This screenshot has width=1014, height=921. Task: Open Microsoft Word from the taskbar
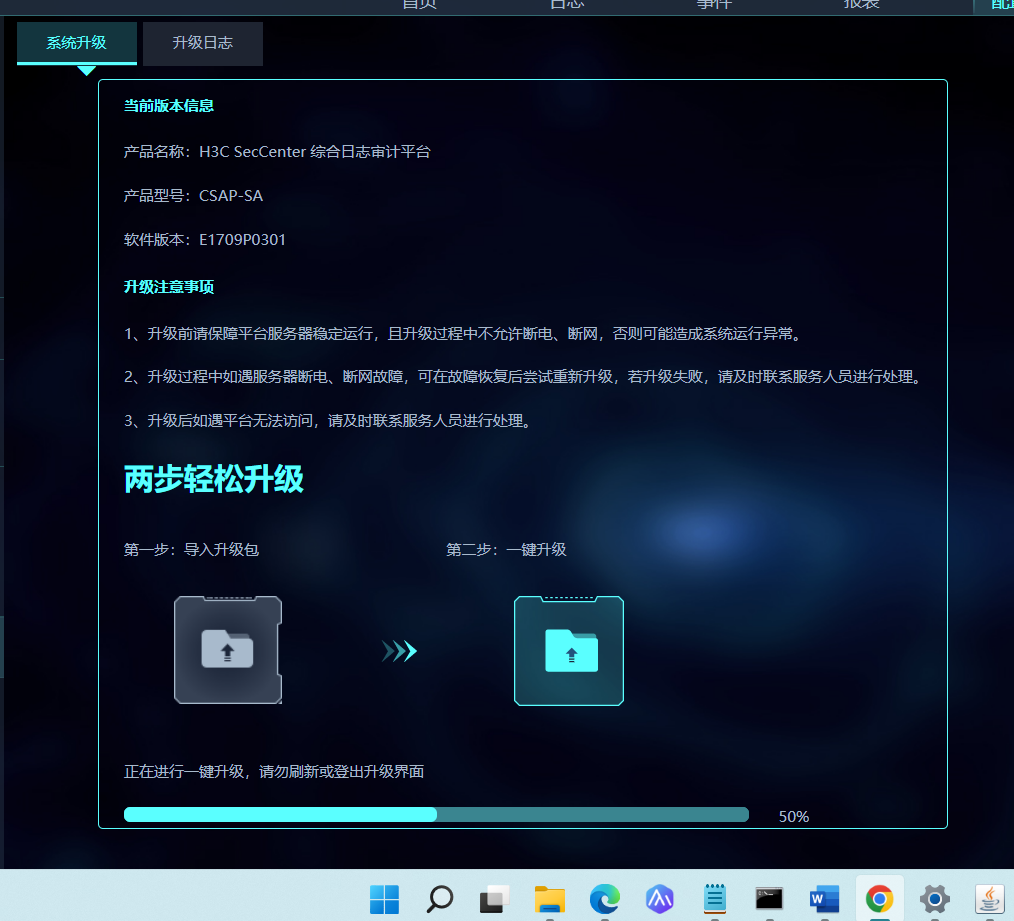(825, 899)
